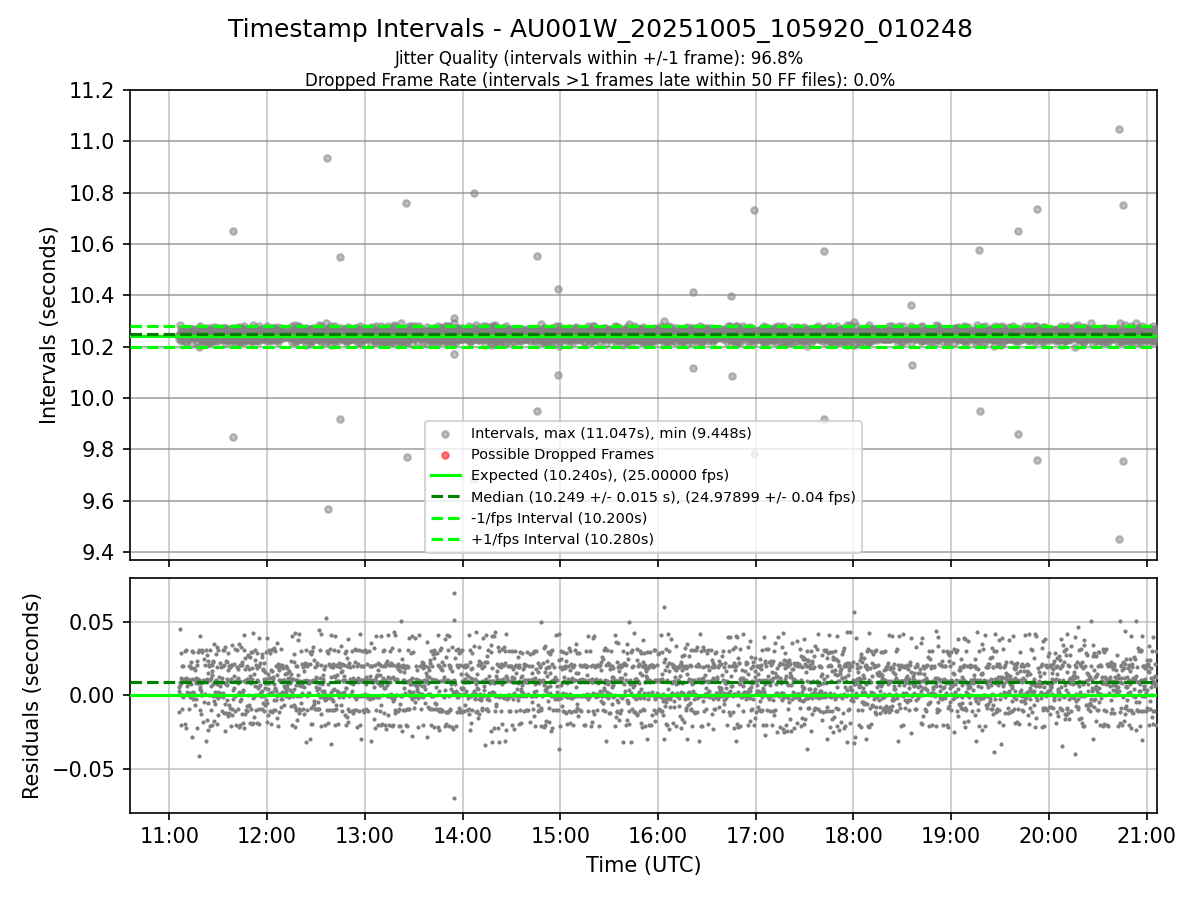
Task: Click the 'Dropped Frame Rate' 0.0% subtitle line
Action: 600,80
